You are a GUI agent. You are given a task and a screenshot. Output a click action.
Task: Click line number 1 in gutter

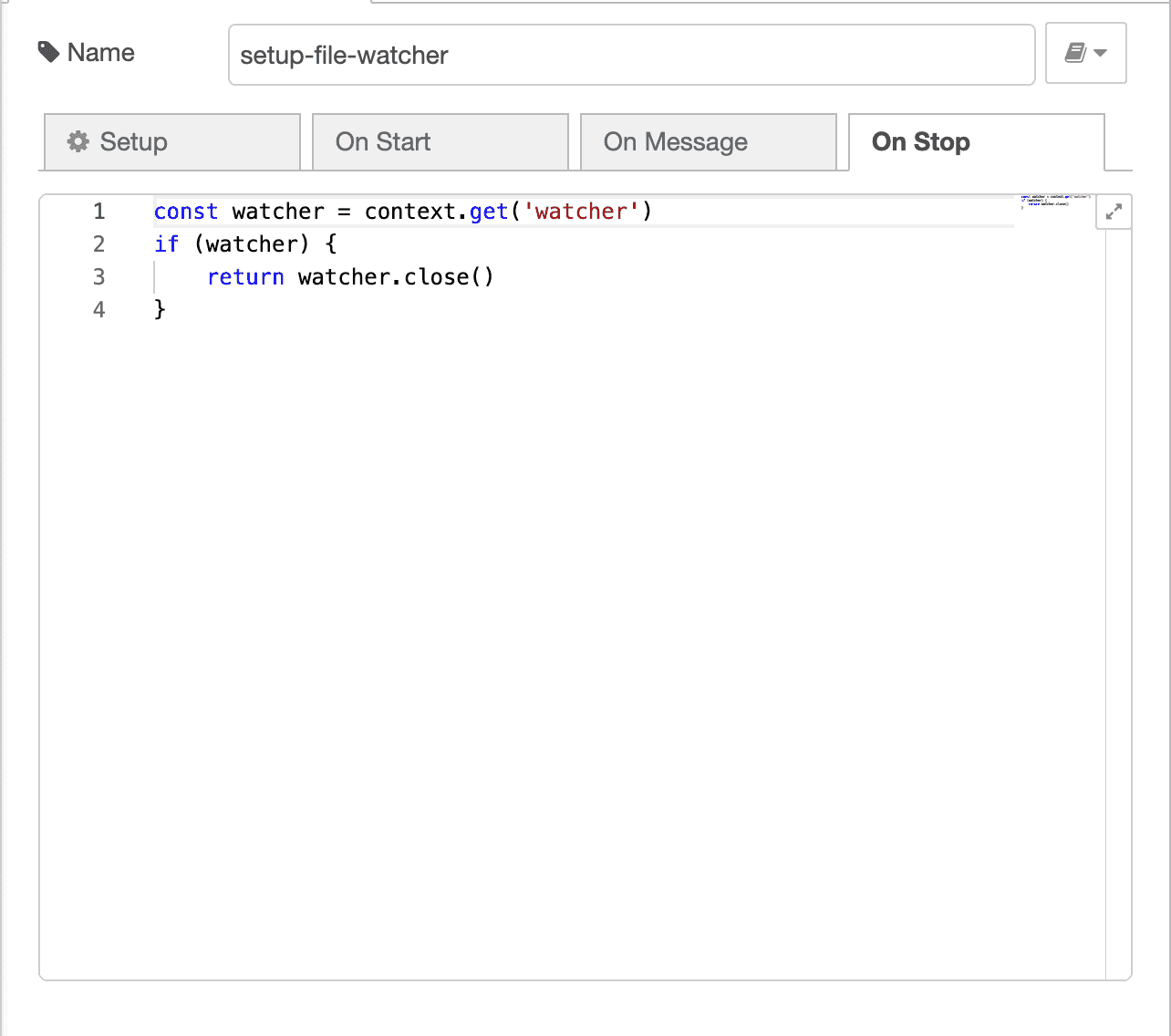pyautogui.click(x=98, y=212)
